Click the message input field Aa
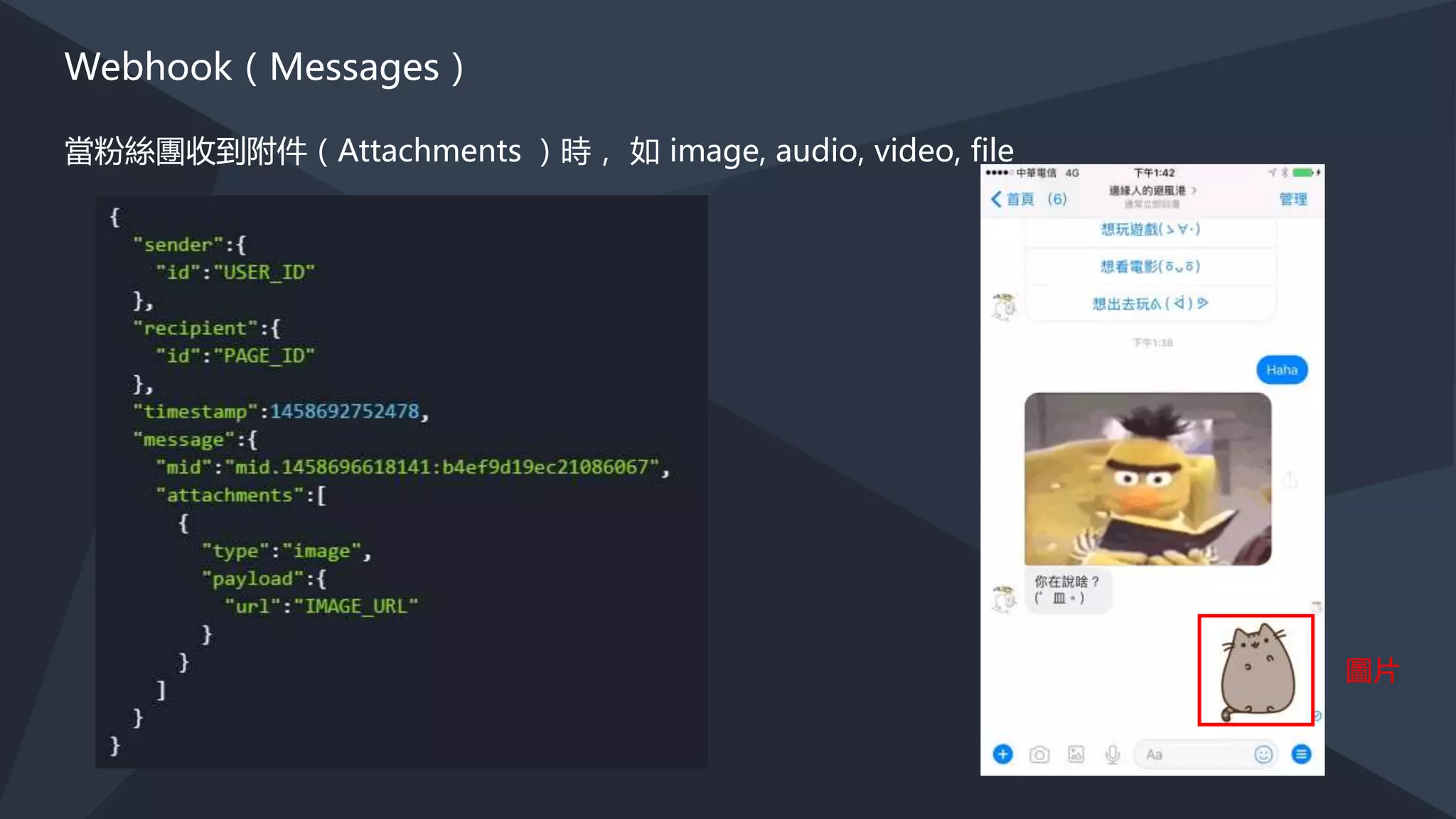Image resolution: width=1456 pixels, height=819 pixels. tap(1206, 754)
